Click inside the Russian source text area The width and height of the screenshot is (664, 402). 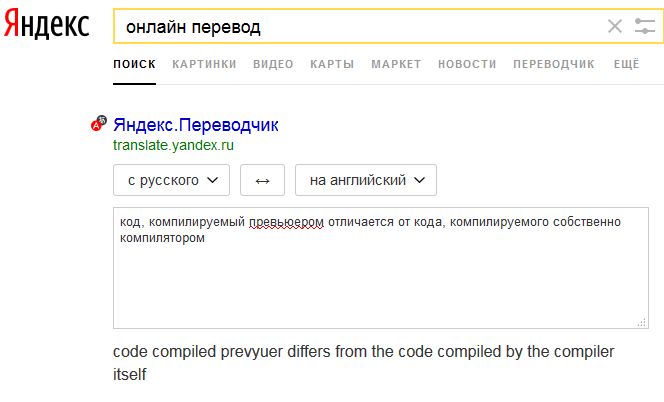tap(381, 268)
